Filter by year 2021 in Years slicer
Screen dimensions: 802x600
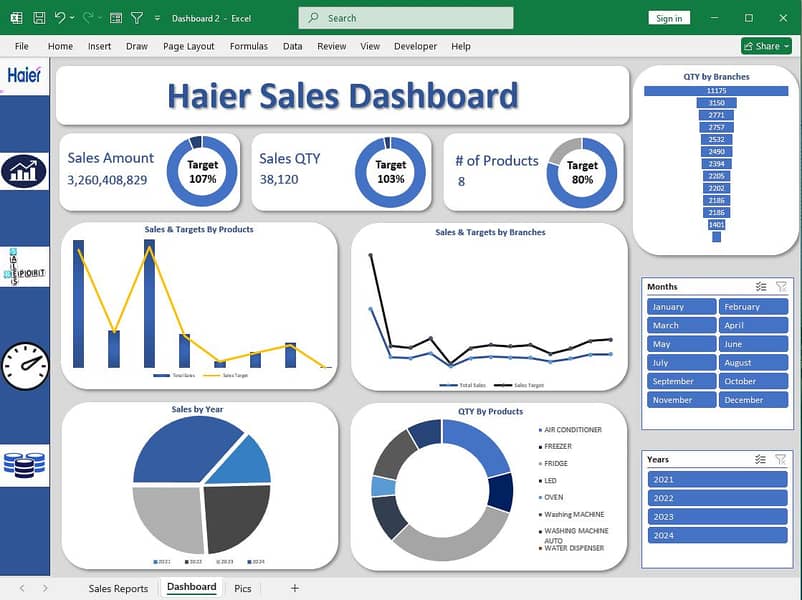click(x=717, y=479)
